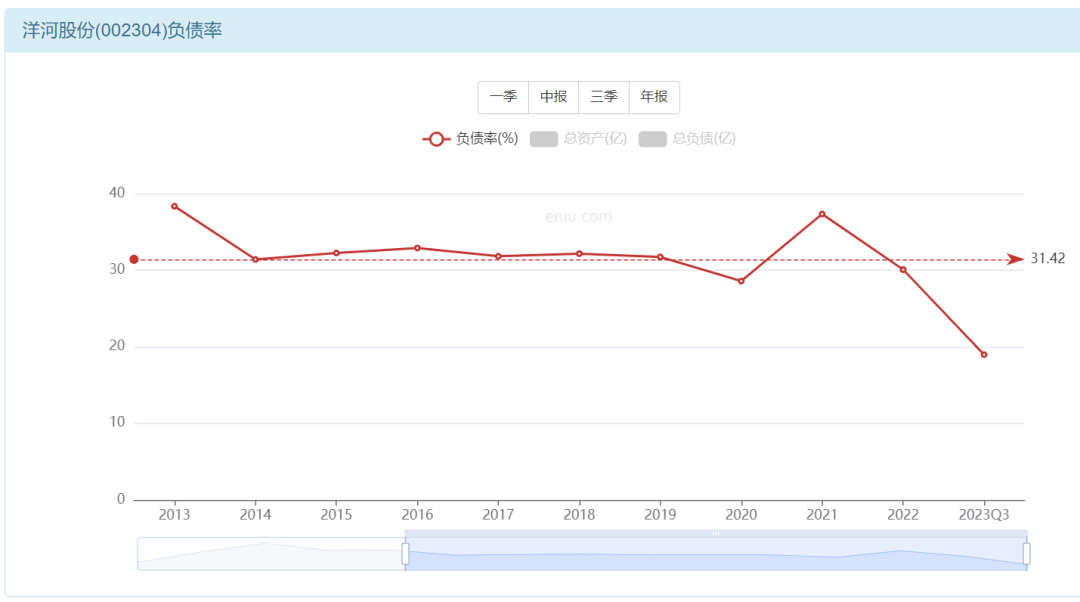Click the x-axis label 2023Q3
Image resolution: width=1080 pixels, height=602 pixels.
(984, 515)
